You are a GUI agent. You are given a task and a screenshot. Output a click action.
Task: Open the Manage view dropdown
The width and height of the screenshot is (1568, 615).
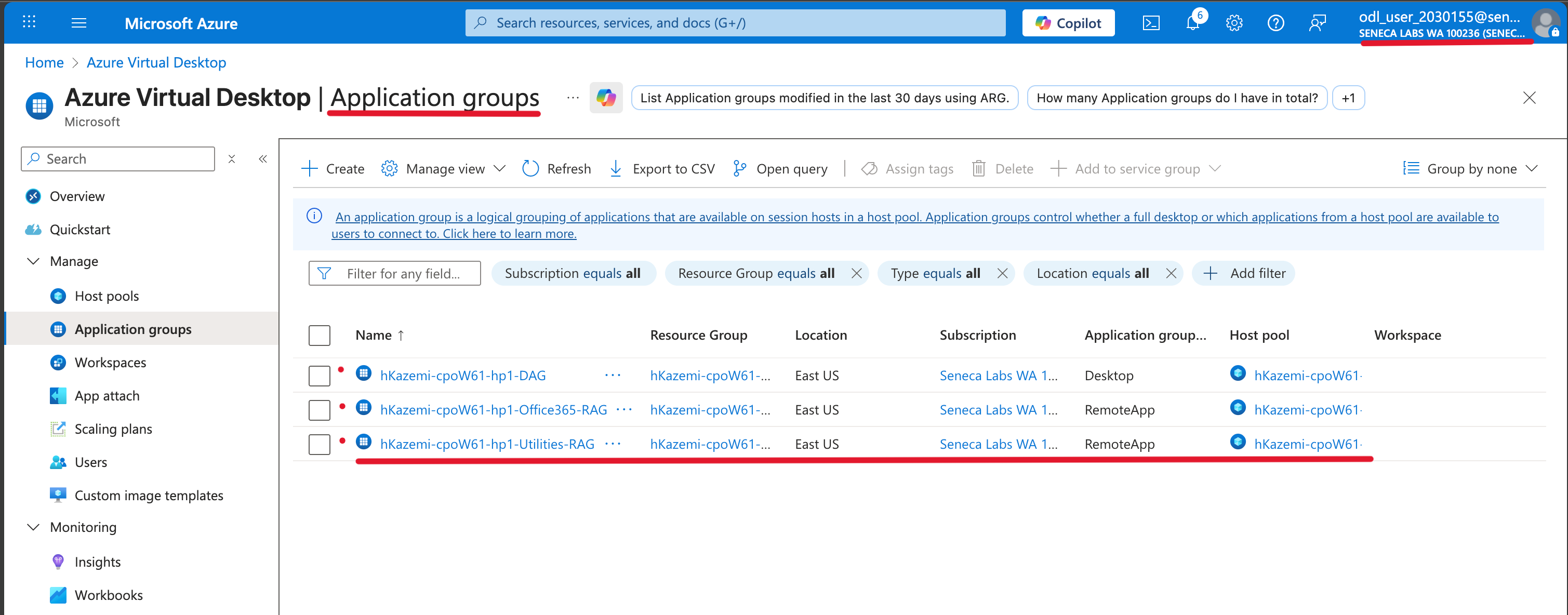pyautogui.click(x=443, y=168)
